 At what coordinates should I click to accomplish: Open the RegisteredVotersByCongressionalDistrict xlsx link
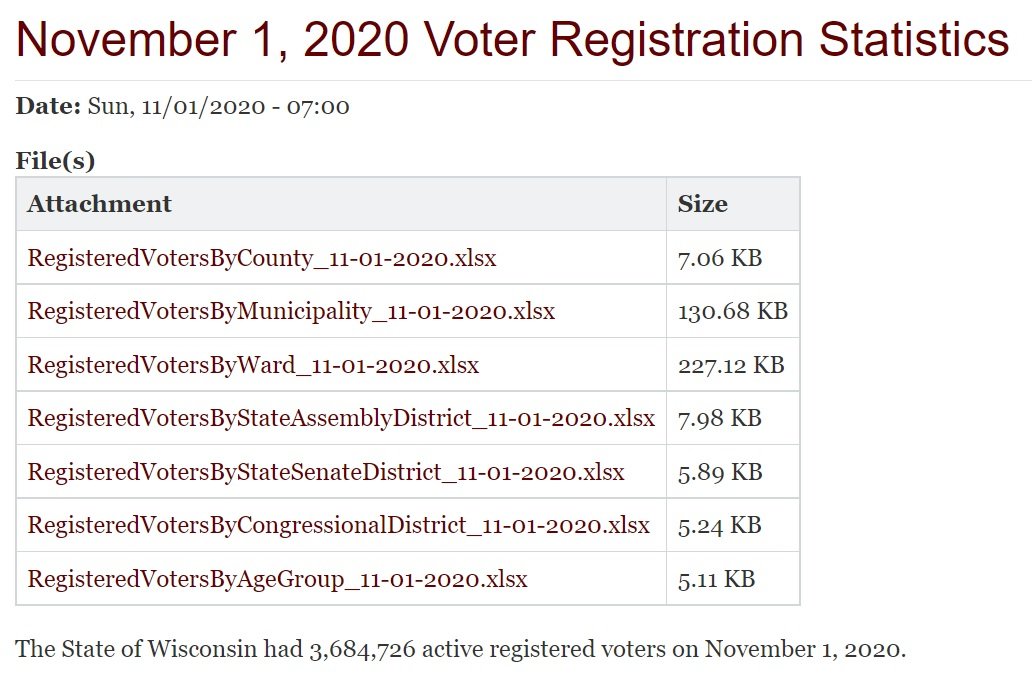[338, 525]
